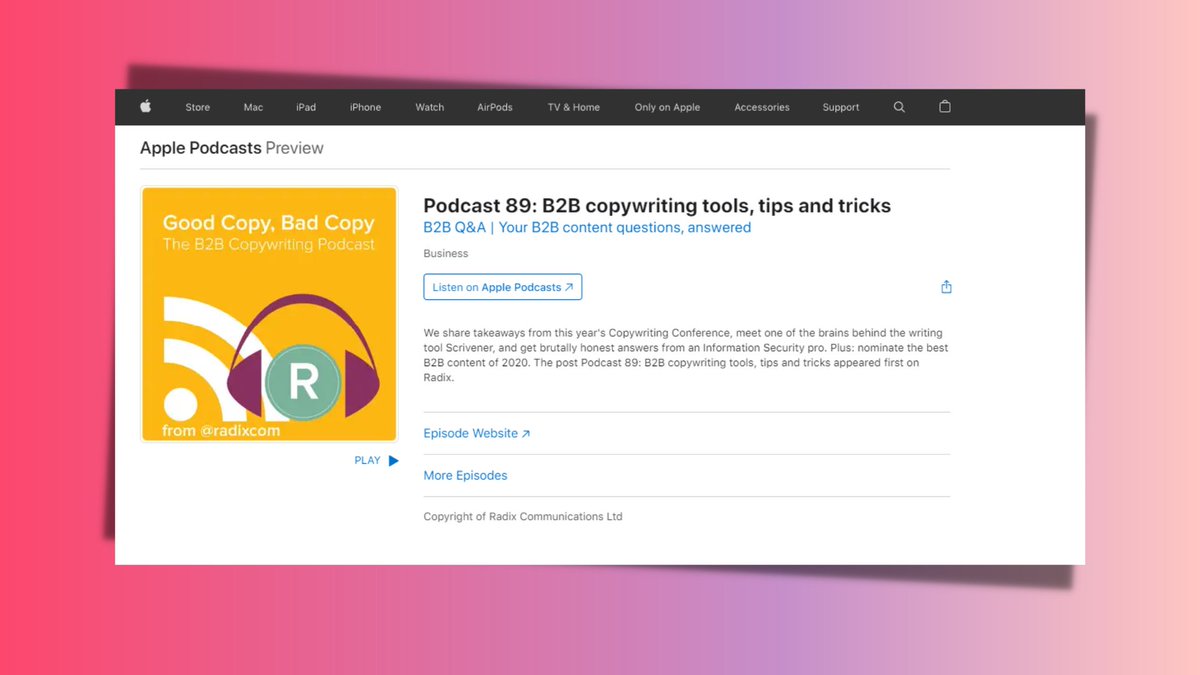This screenshot has height=675, width=1200.
Task: Select TV & Home menu item
Action: pos(572,107)
